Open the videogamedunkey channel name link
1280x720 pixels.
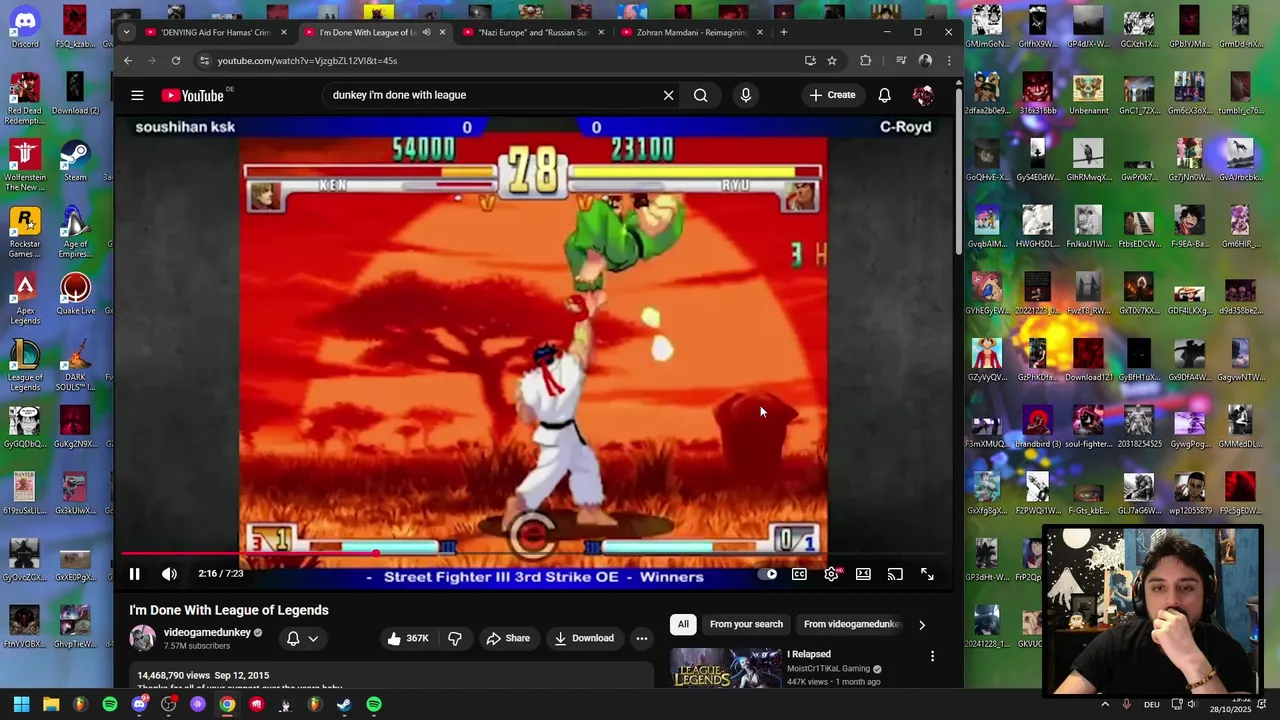coord(207,632)
